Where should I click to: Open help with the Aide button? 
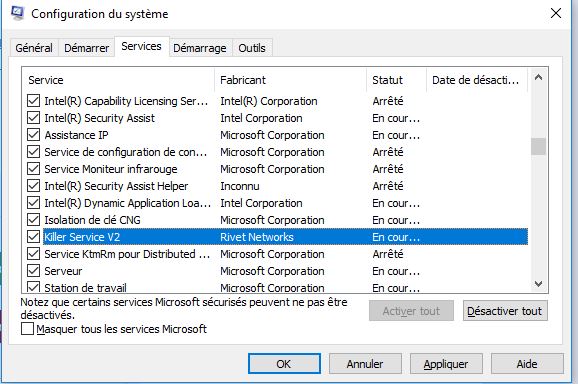[x=527, y=364]
